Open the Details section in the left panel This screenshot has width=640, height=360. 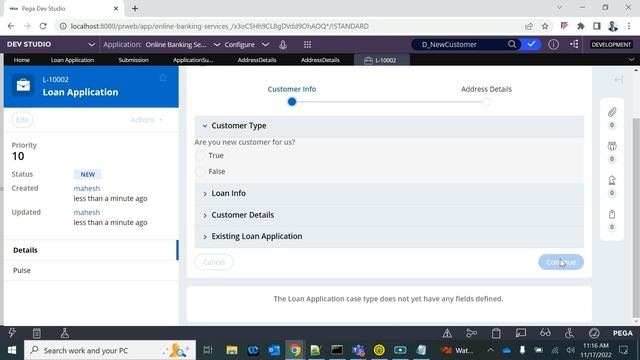click(91, 250)
